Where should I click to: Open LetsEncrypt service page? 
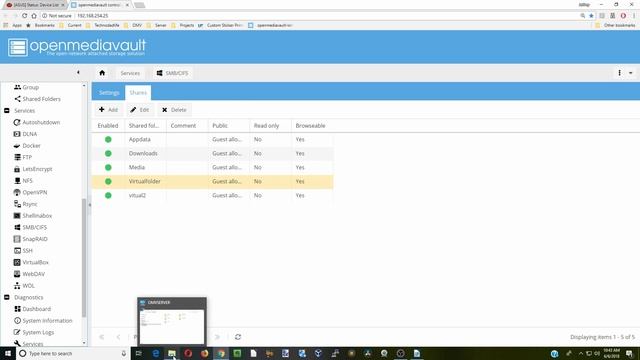33,169
